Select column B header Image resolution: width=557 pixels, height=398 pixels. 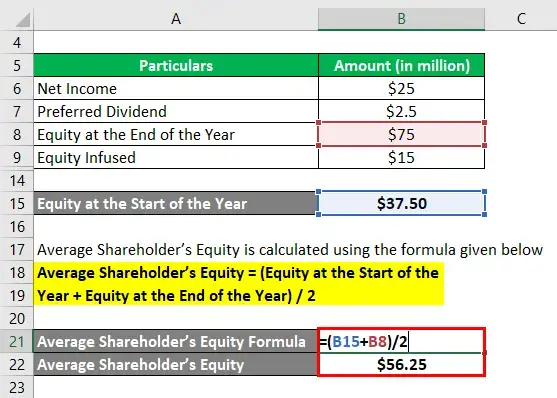[x=401, y=18]
